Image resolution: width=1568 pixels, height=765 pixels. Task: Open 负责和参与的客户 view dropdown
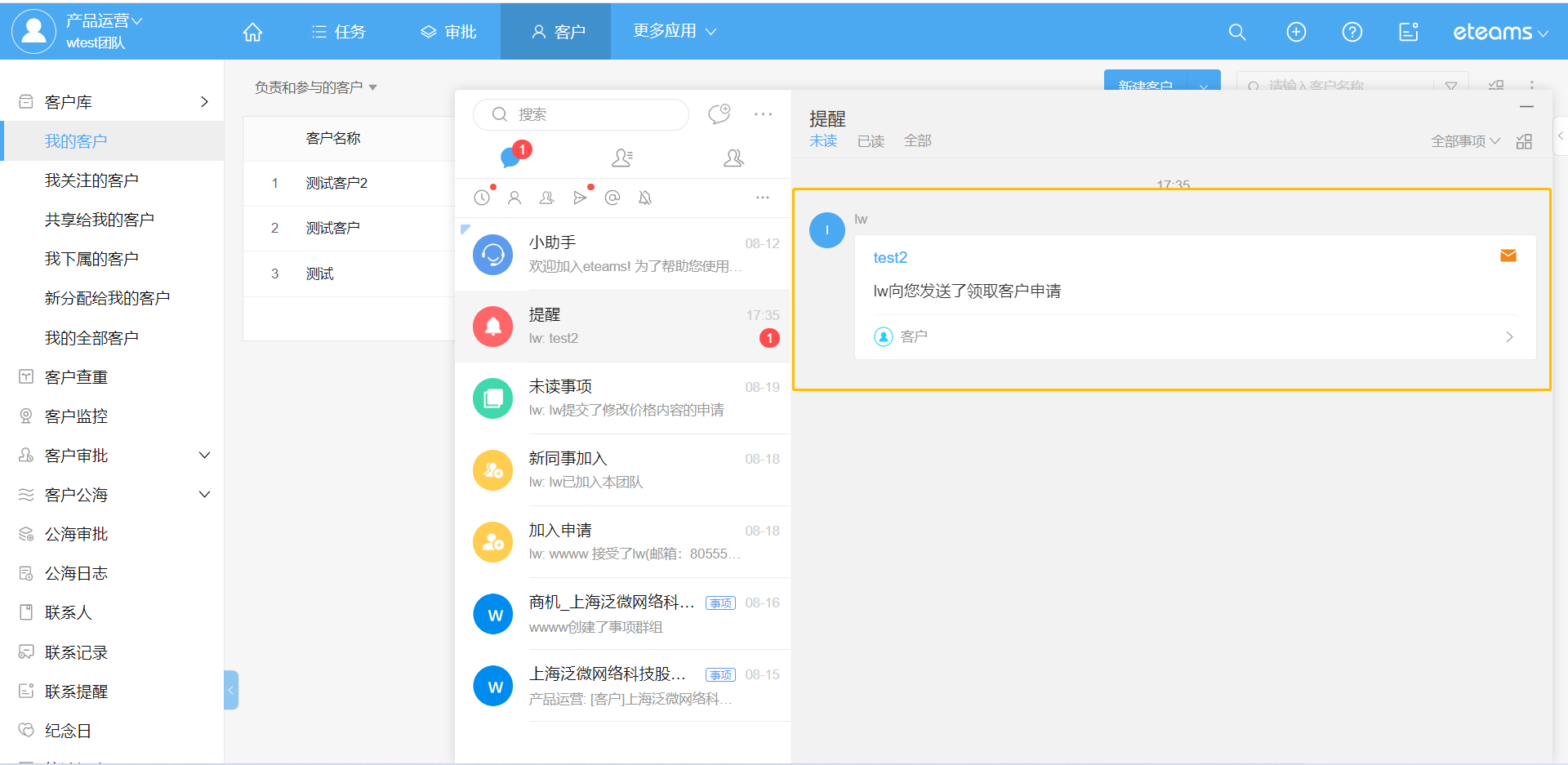point(315,87)
